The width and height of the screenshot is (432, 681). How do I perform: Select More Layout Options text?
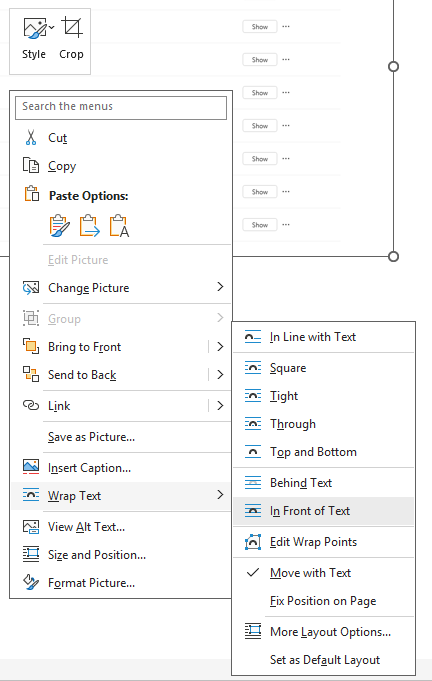[330, 632]
